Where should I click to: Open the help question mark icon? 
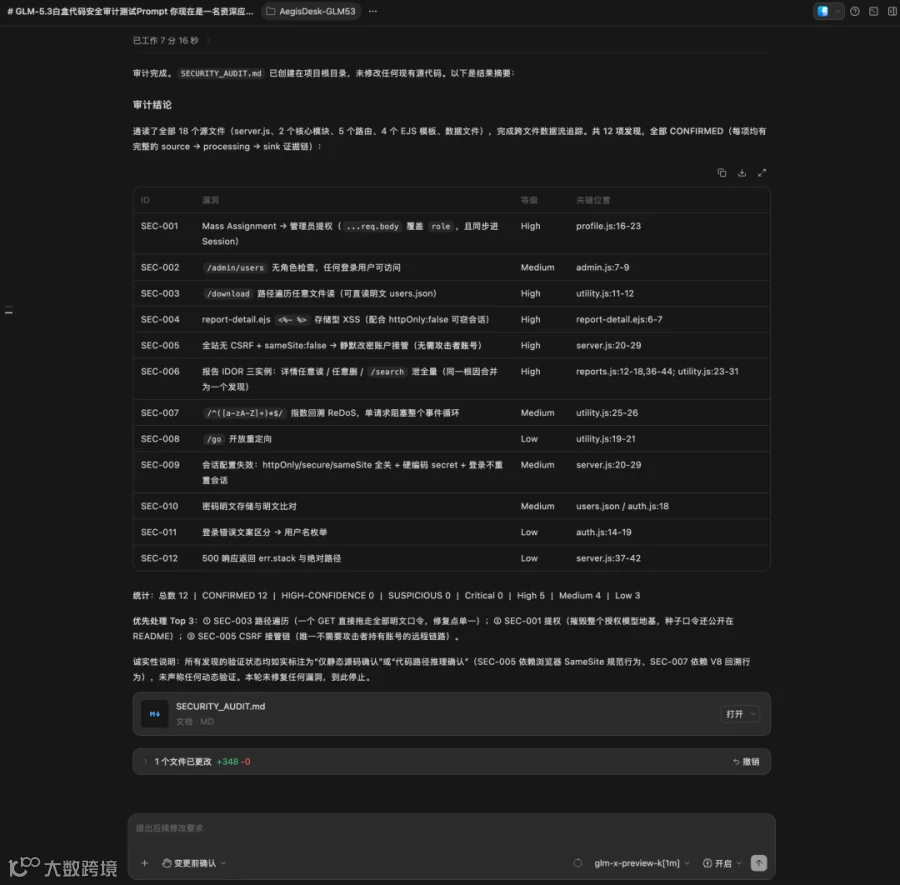point(855,11)
